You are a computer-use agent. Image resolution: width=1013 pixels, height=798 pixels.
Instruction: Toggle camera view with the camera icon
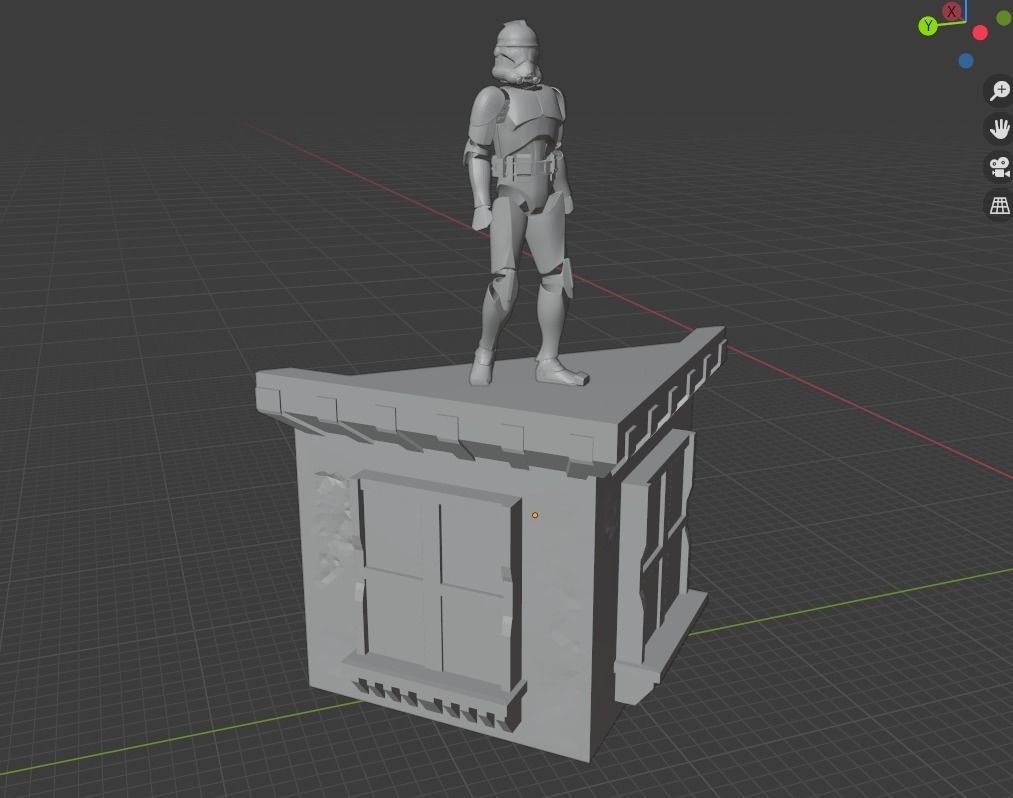(x=999, y=167)
